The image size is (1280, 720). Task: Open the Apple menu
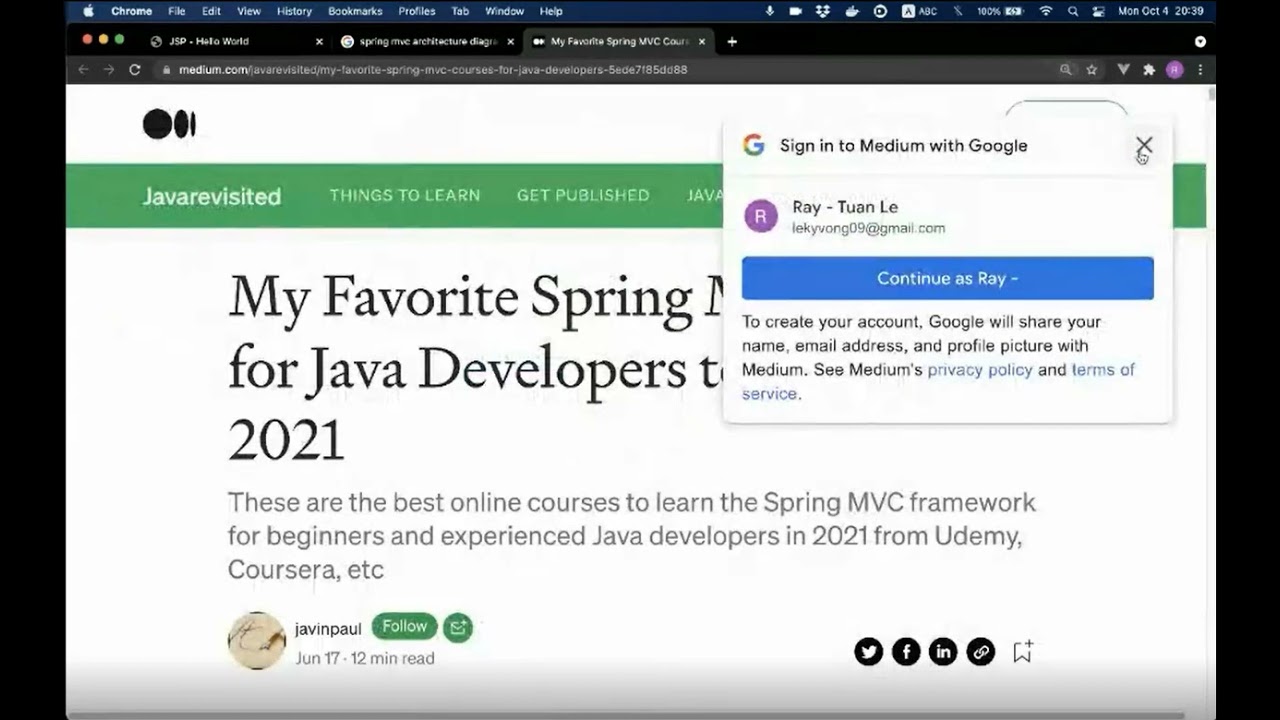pos(87,11)
